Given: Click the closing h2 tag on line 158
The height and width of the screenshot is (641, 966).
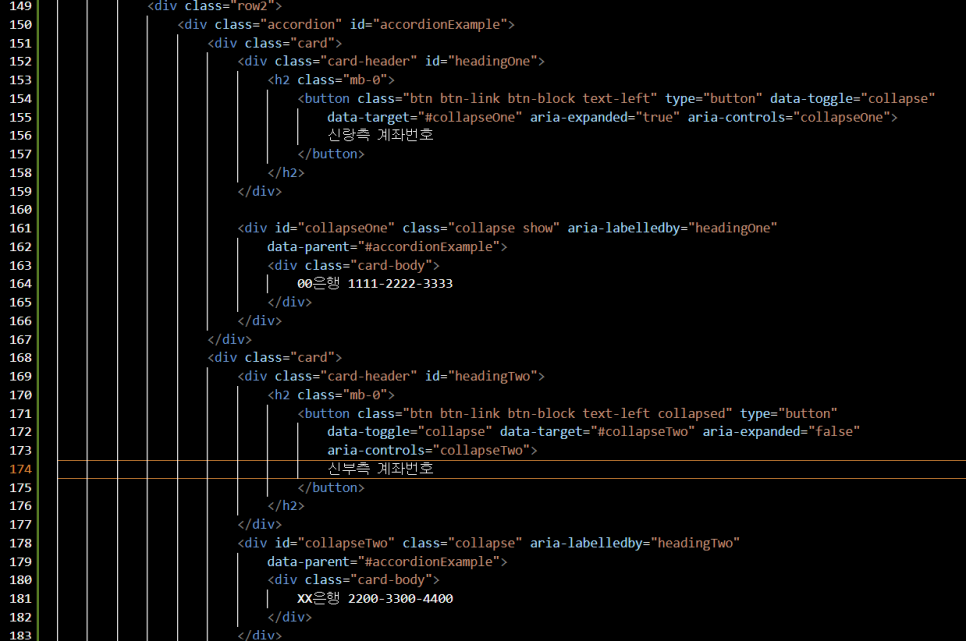Looking at the screenshot, I should coord(286,173).
